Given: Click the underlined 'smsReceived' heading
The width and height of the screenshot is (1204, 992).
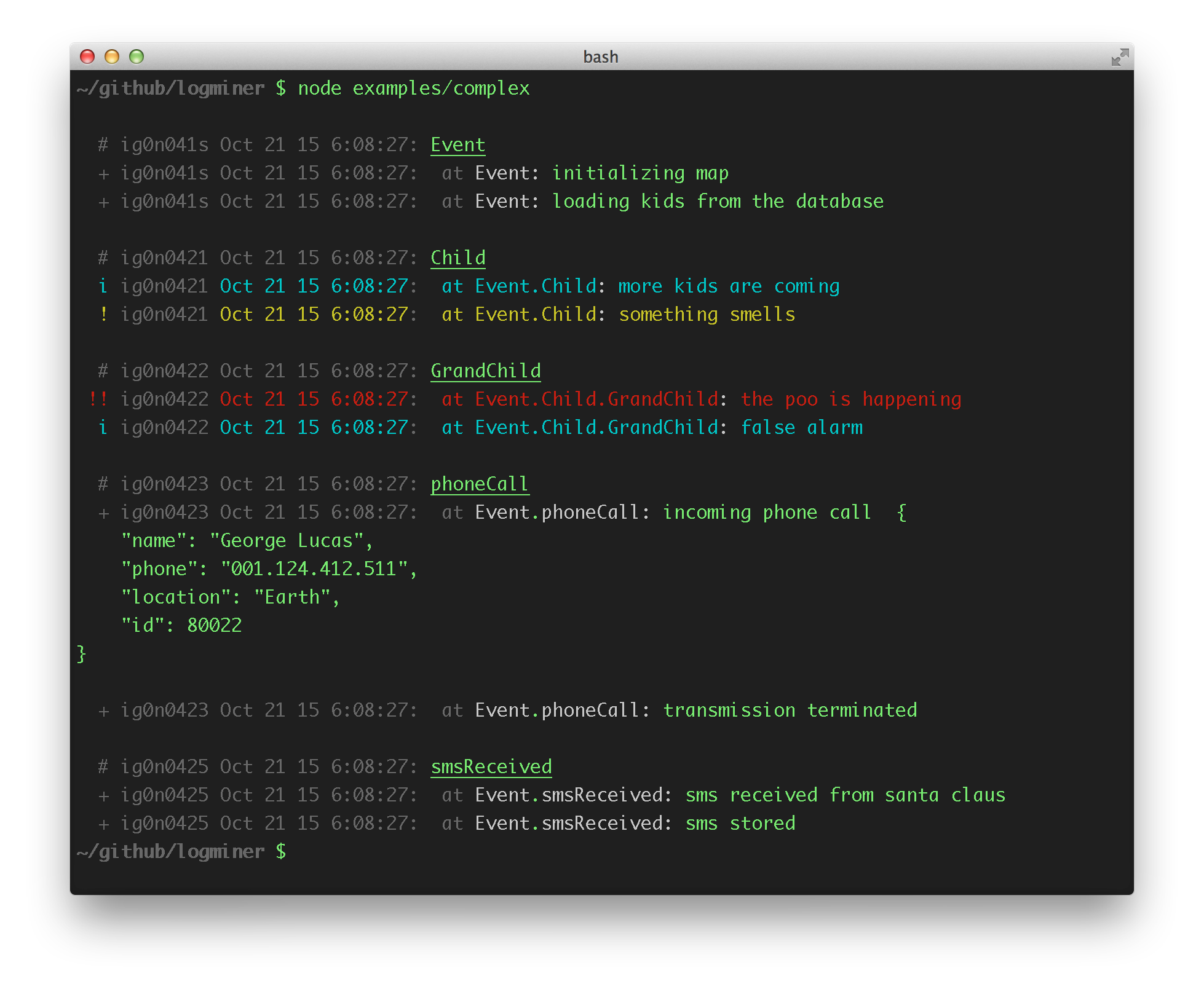Looking at the screenshot, I should [x=491, y=767].
